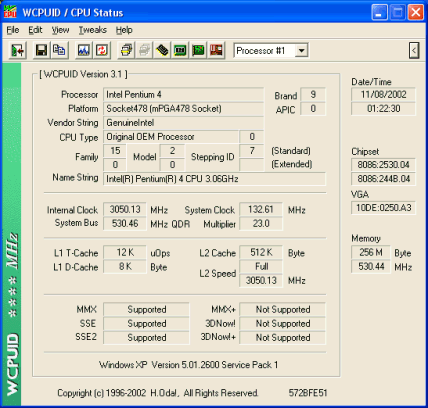Open the View menu
428x408 pixels.
pos(60,30)
